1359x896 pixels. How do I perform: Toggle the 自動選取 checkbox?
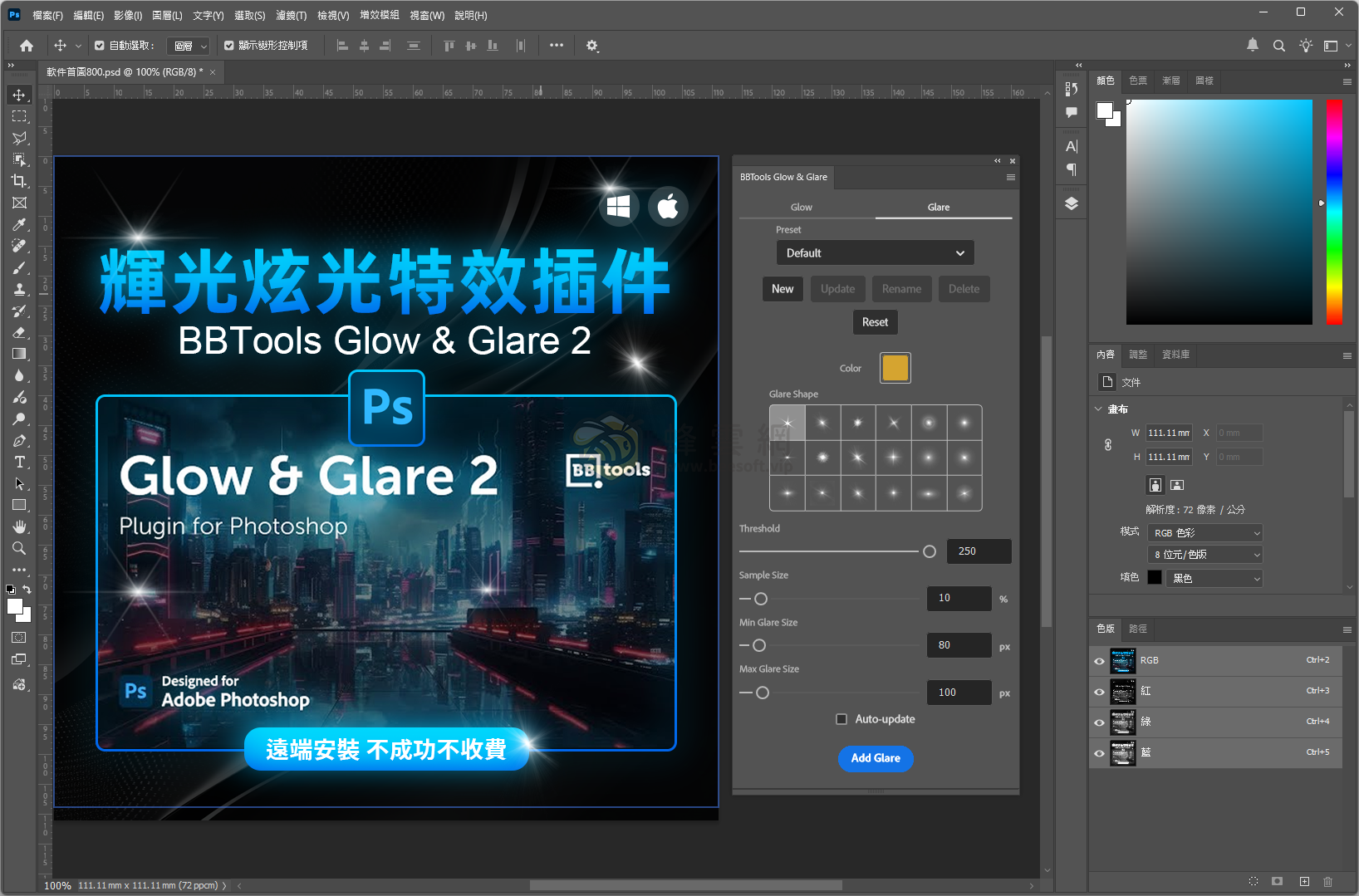(100, 46)
